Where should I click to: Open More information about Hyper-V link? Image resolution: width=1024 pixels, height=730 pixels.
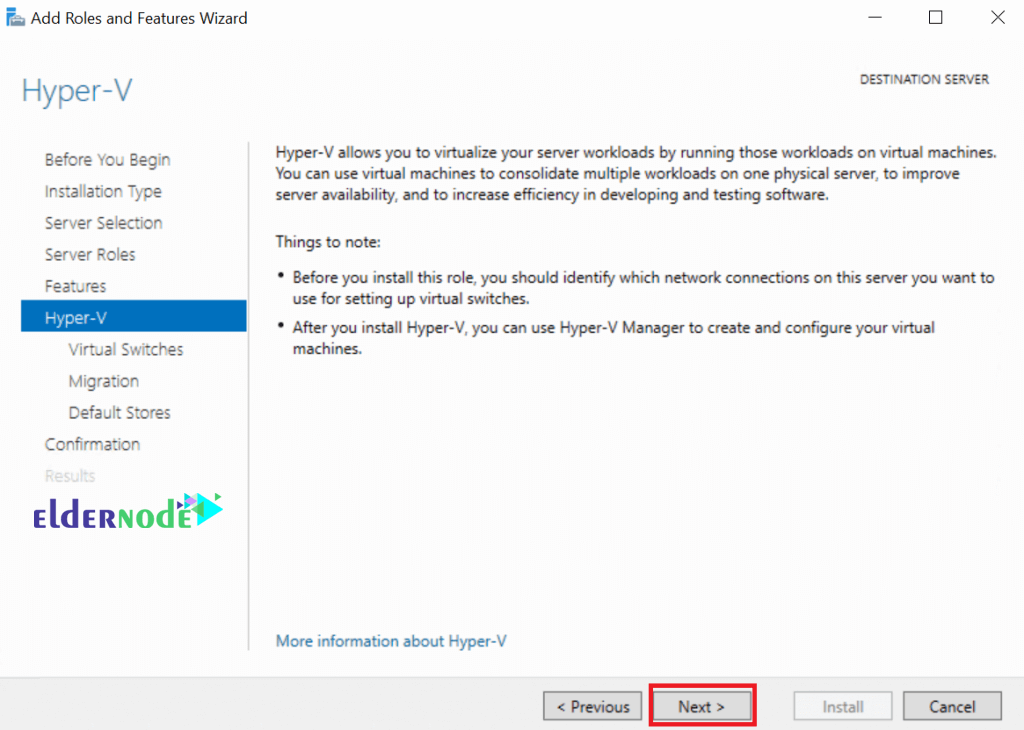391,641
